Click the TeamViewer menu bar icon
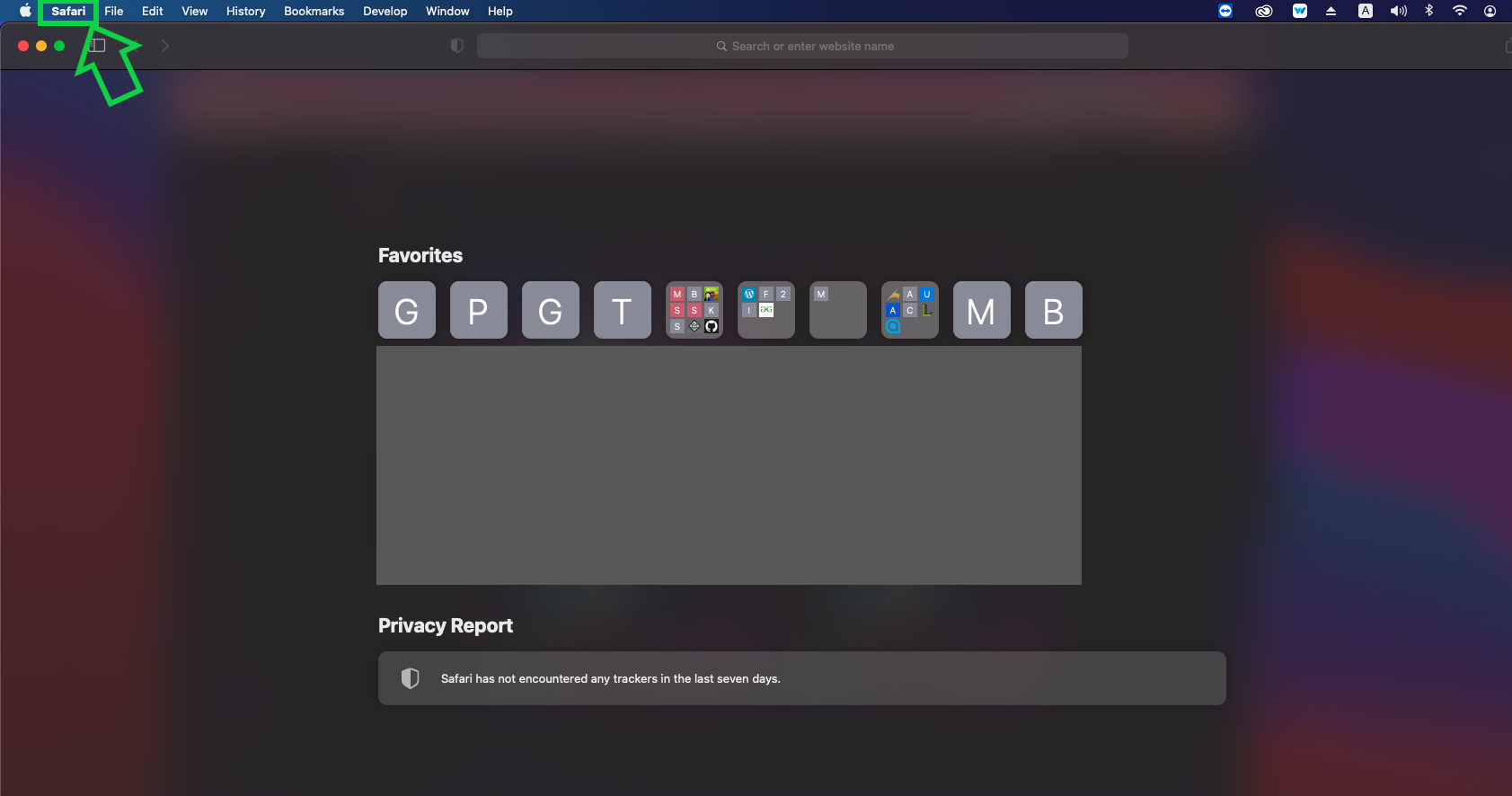1512x796 pixels. point(1225,11)
